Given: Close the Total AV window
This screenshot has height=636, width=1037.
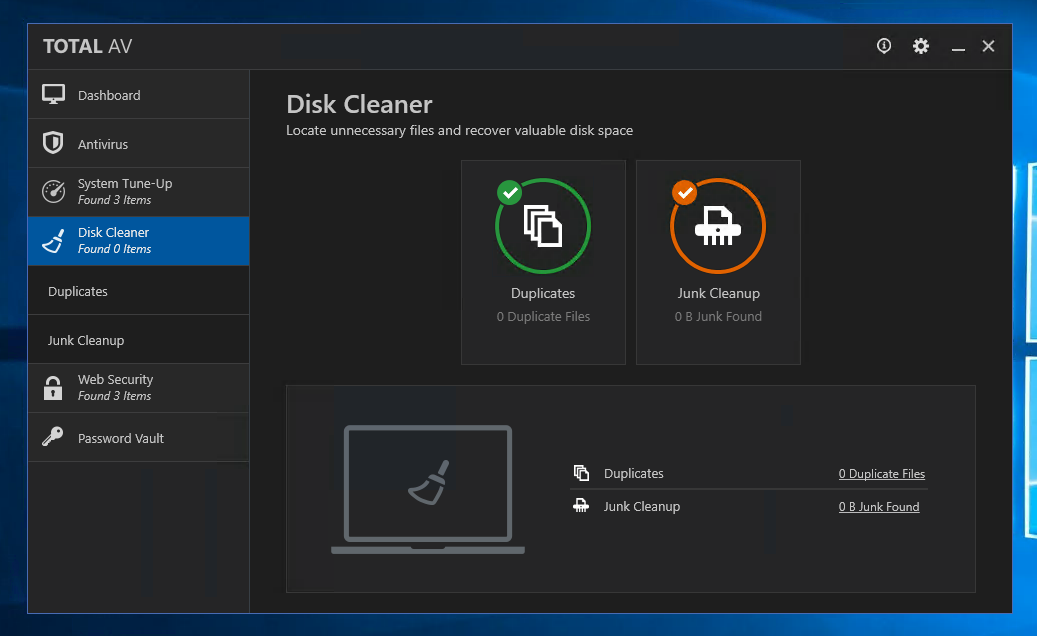Looking at the screenshot, I should pos(988,46).
